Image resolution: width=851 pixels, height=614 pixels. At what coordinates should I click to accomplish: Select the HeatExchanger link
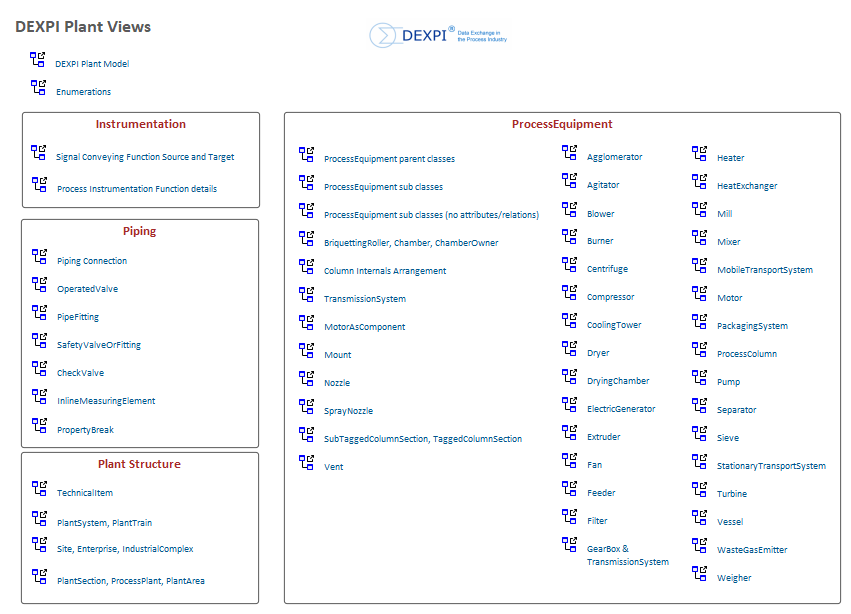[x=746, y=186]
